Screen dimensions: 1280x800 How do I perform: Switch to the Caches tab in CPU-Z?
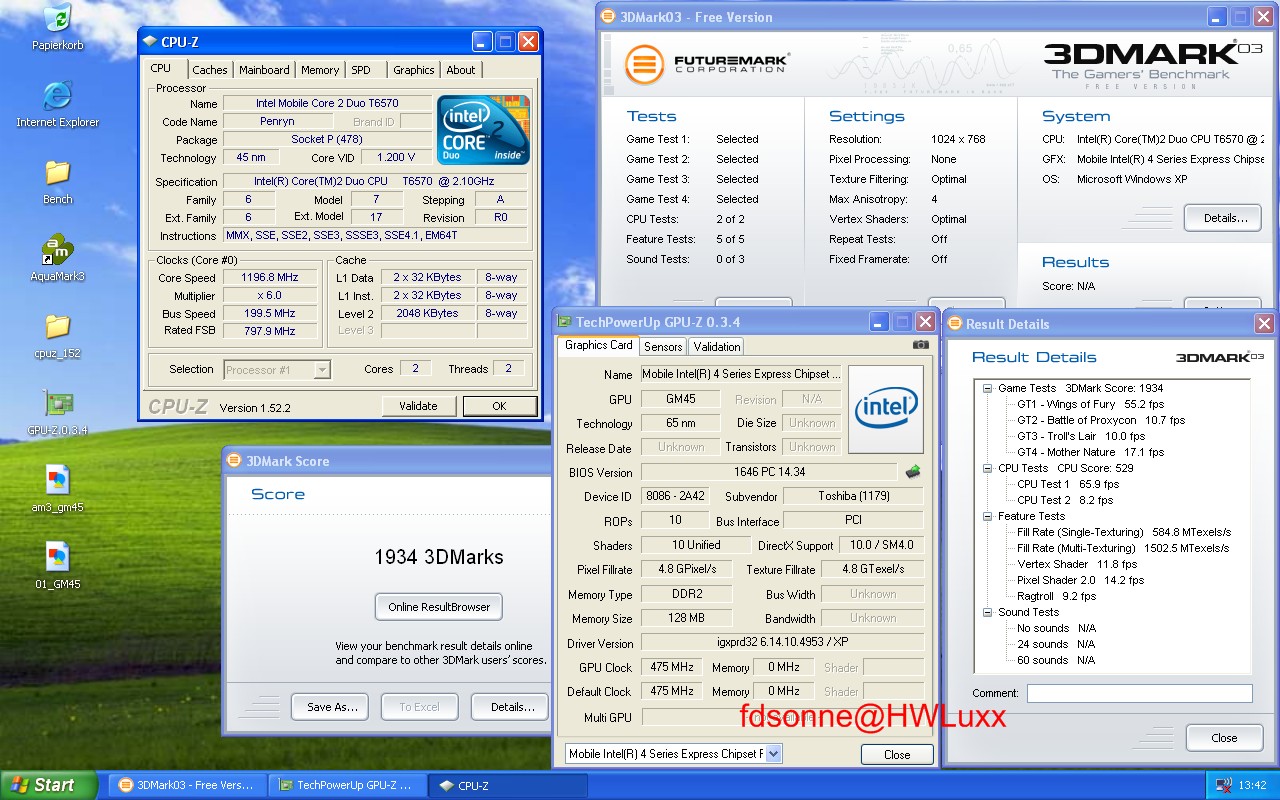210,70
